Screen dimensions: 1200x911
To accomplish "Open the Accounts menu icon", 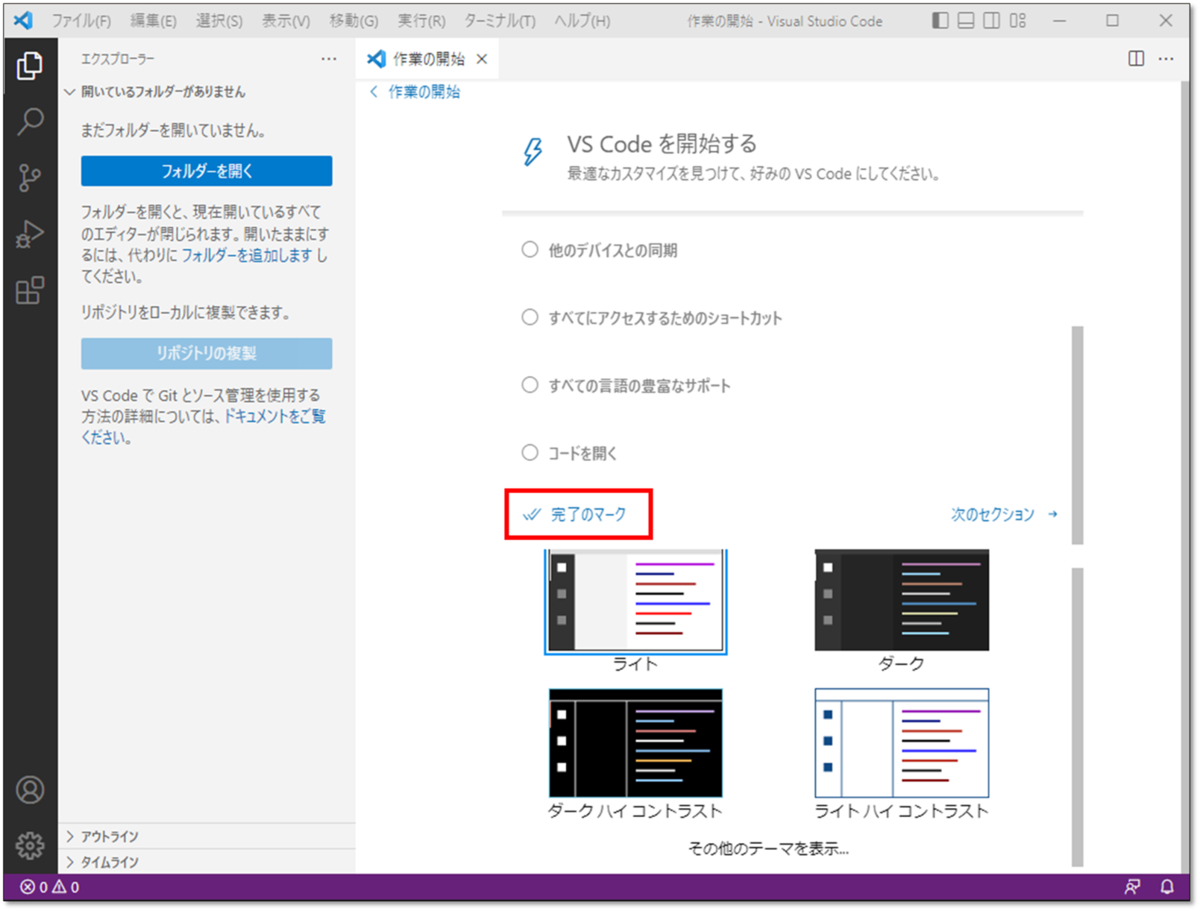I will [x=30, y=789].
